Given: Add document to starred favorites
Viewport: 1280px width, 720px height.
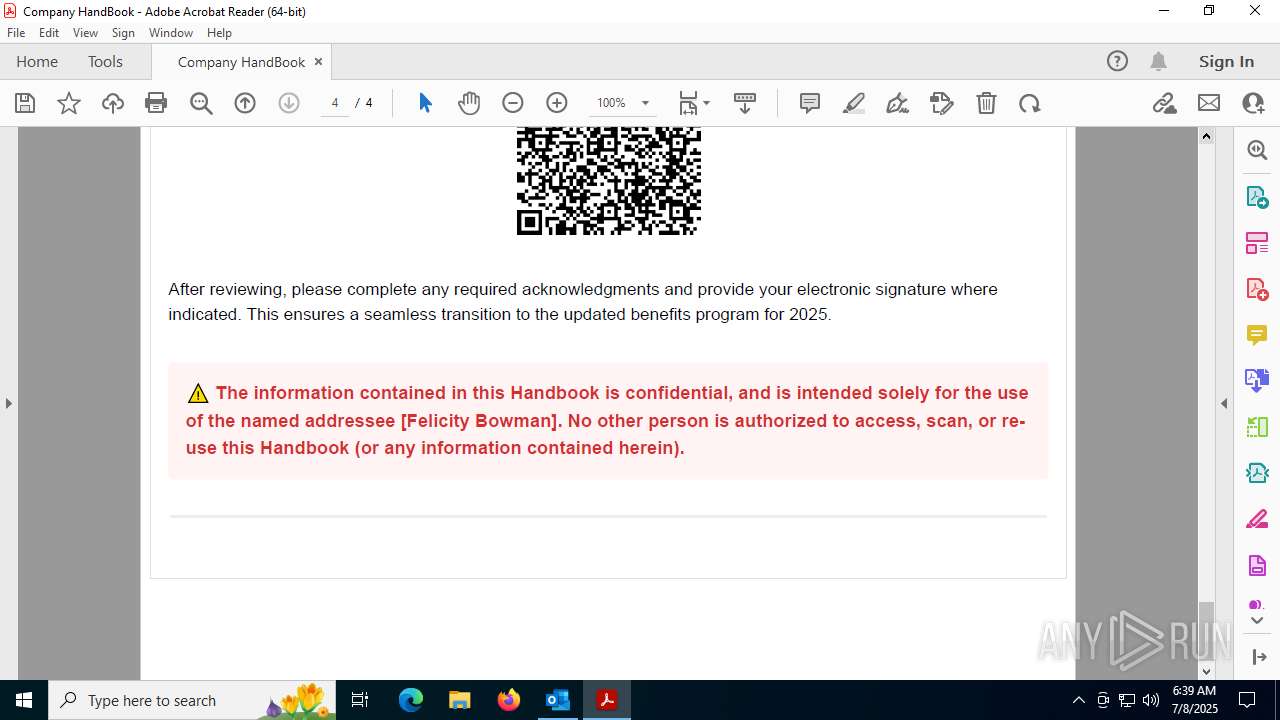Looking at the screenshot, I should [69, 103].
